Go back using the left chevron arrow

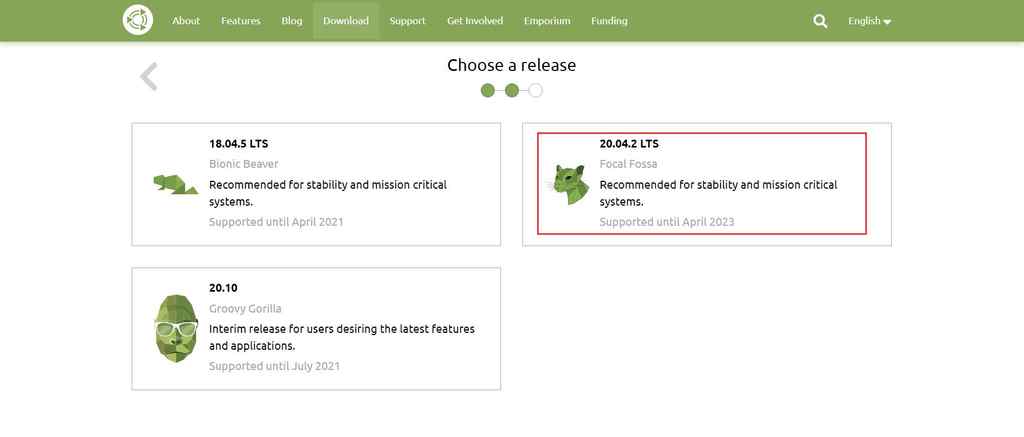(x=149, y=77)
